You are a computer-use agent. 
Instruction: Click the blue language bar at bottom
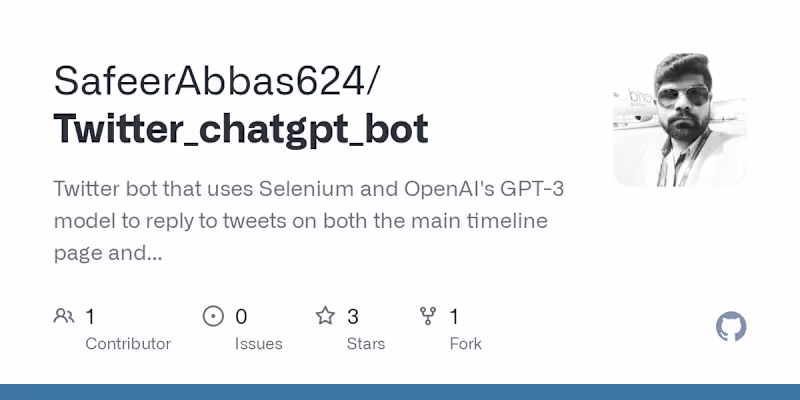click(x=400, y=391)
